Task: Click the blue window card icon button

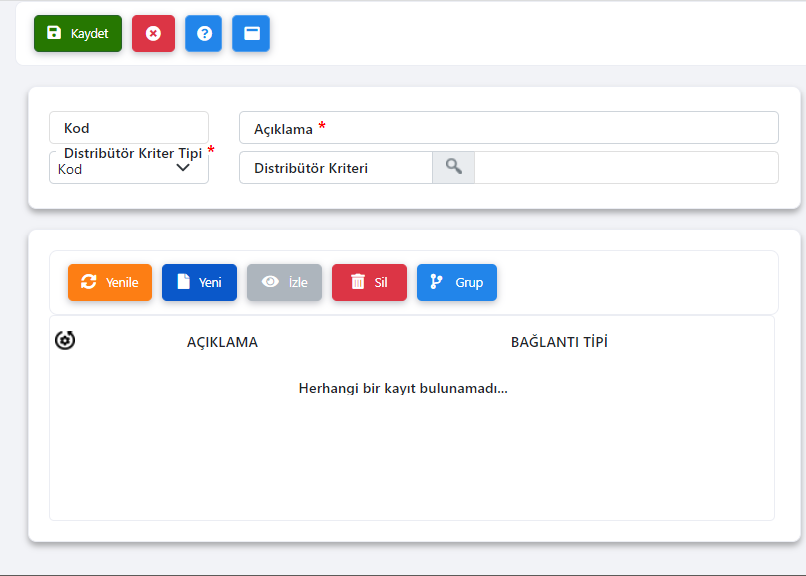Action: pos(251,33)
